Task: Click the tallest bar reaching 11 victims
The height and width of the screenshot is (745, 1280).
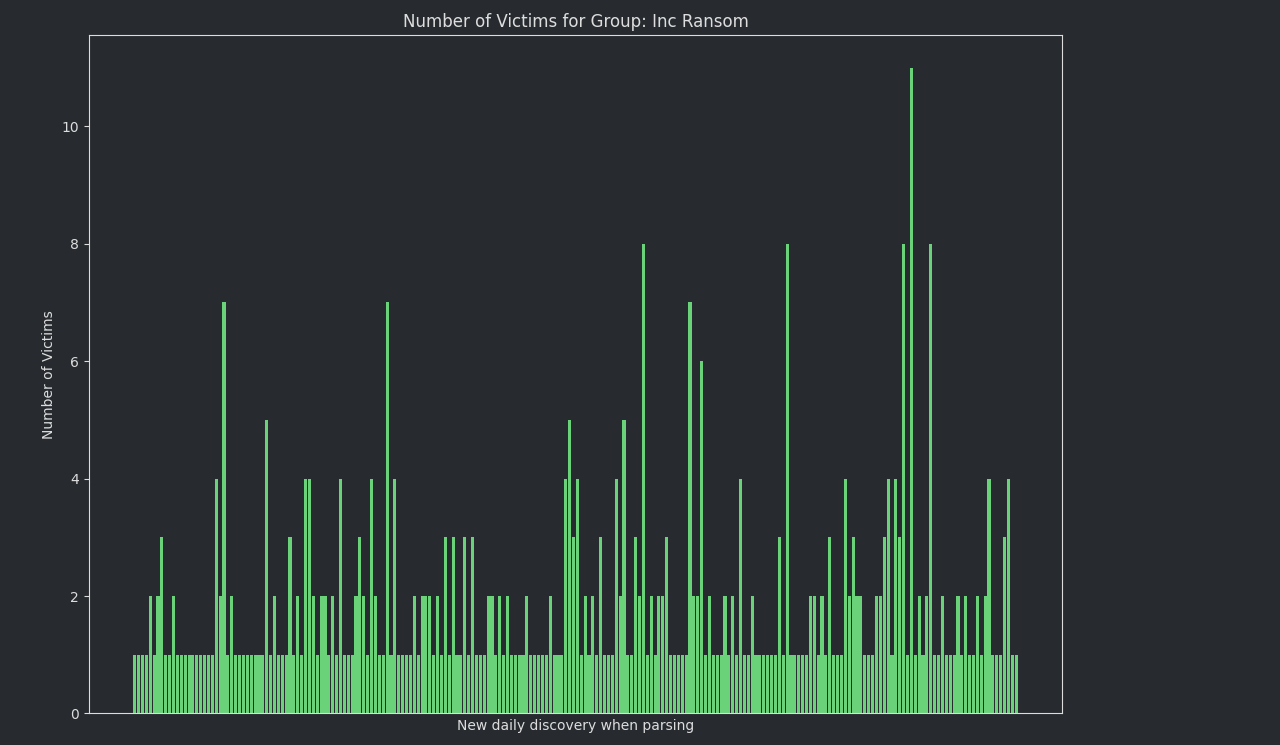Action: click(911, 391)
